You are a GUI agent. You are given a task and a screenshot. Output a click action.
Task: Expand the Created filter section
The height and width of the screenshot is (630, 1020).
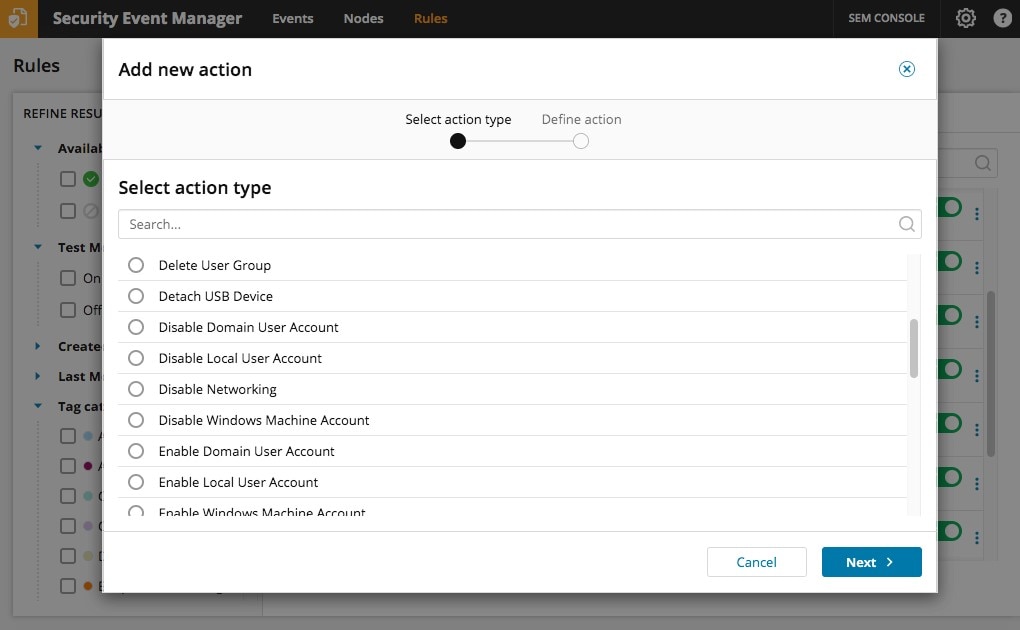click(38, 346)
